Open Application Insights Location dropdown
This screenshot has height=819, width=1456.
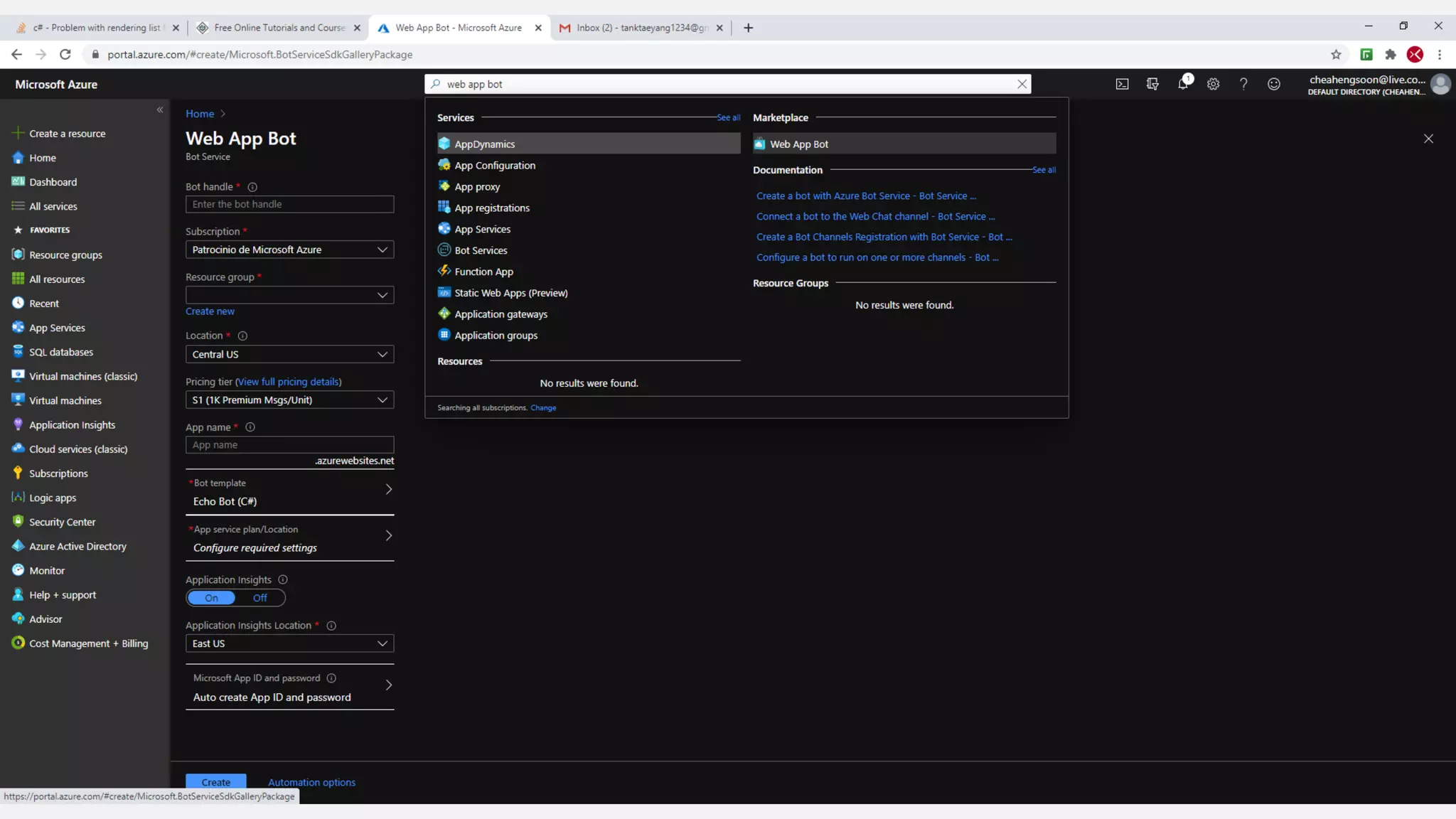289,643
